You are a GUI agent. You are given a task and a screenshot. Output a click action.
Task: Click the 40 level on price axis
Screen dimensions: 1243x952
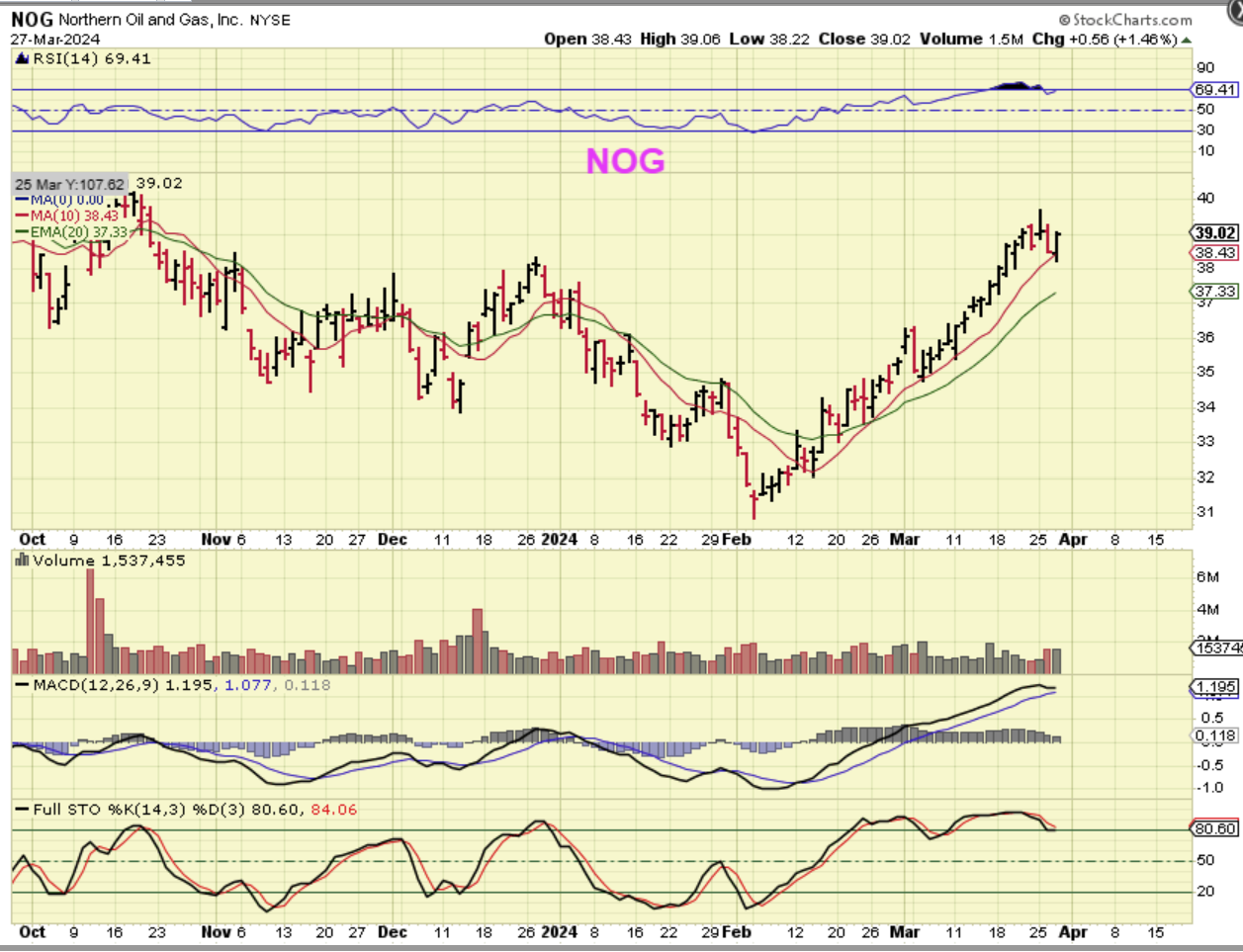tap(1205, 198)
